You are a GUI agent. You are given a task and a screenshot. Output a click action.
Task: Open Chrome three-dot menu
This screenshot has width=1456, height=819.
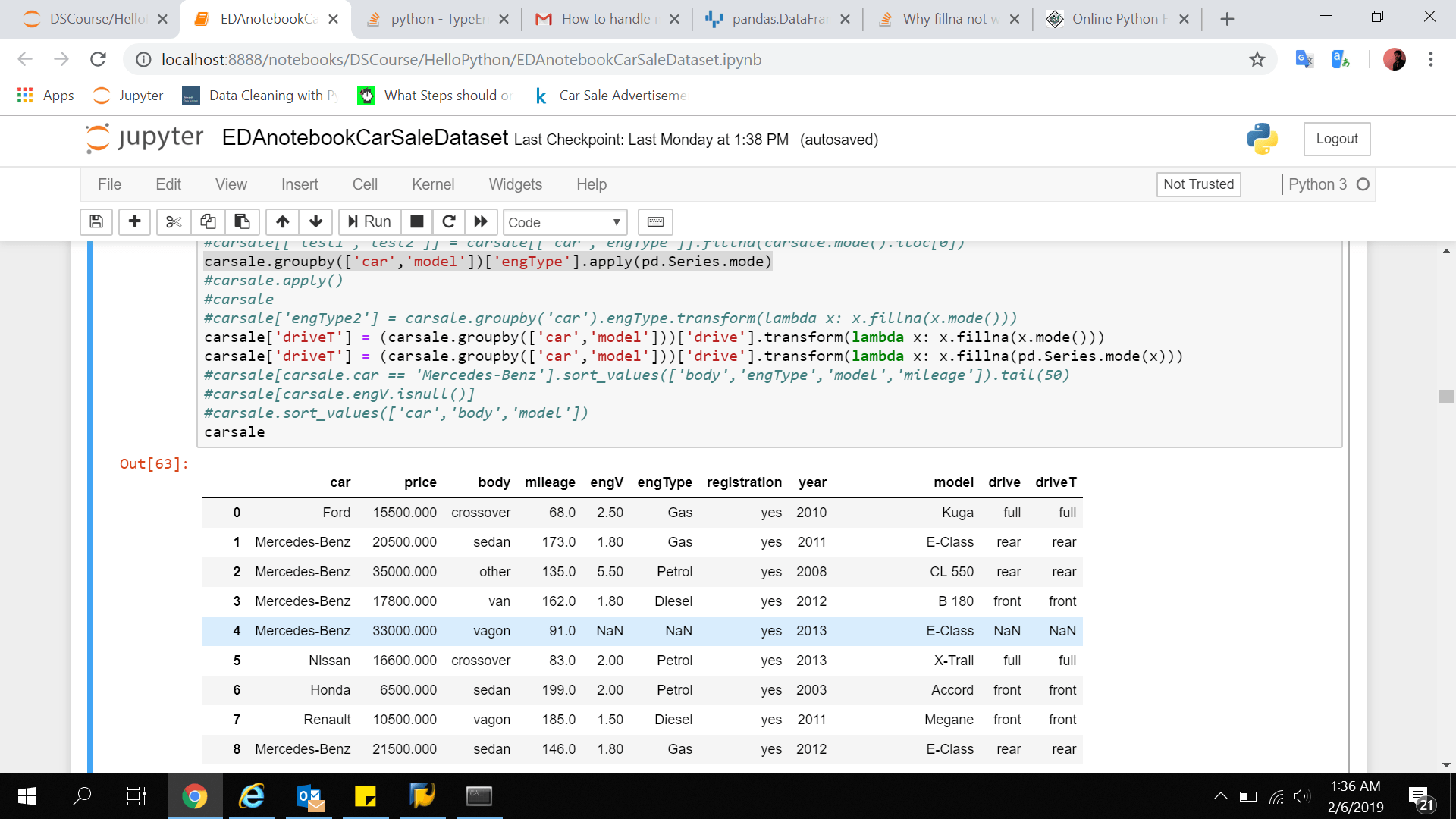coord(1430,59)
